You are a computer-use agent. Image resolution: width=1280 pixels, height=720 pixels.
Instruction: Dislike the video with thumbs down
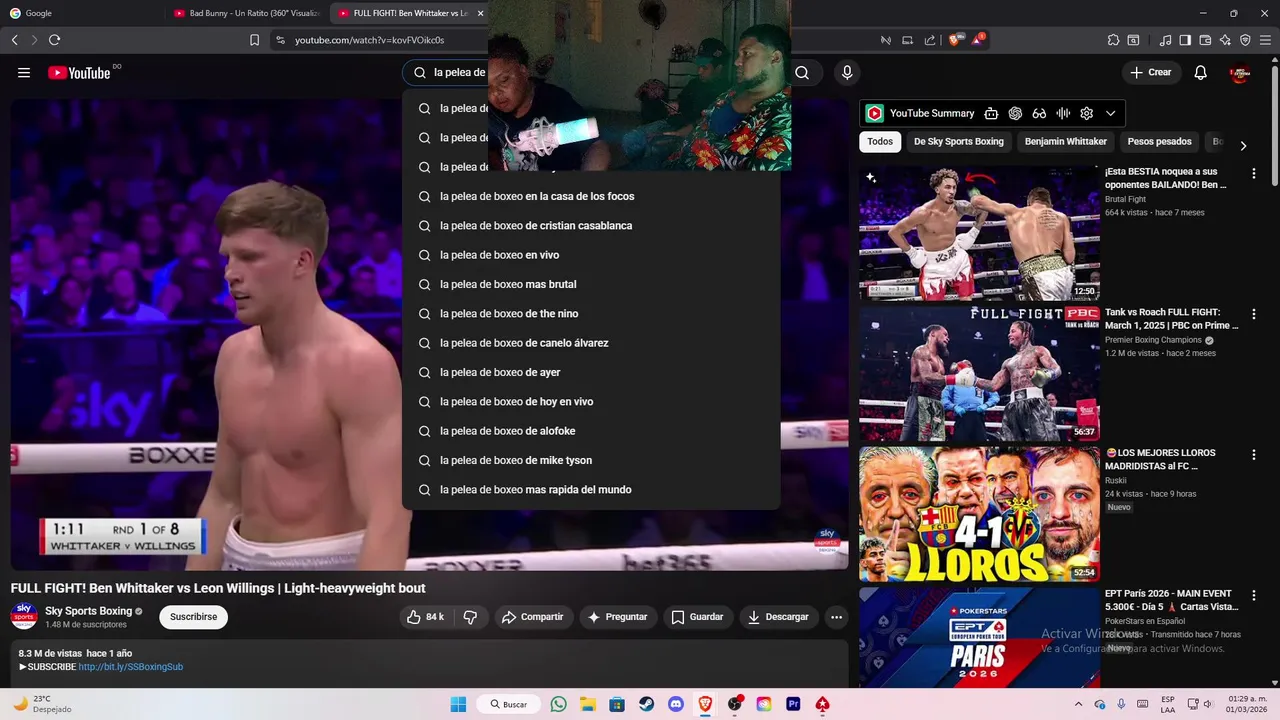470,617
